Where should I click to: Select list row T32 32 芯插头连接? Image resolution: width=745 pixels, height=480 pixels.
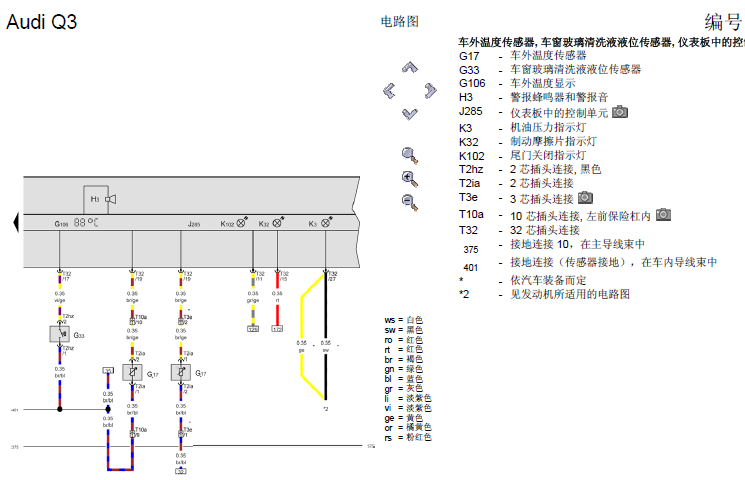(519, 230)
